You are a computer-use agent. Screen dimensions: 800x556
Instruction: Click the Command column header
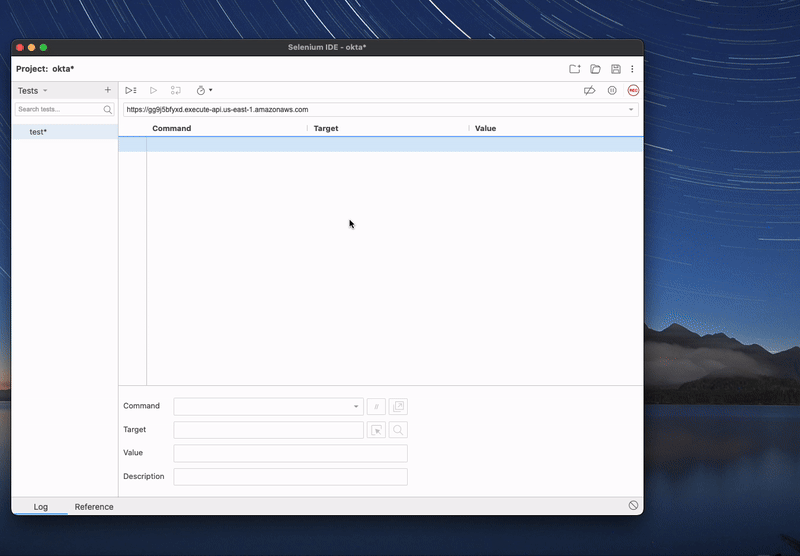[x=171, y=129]
